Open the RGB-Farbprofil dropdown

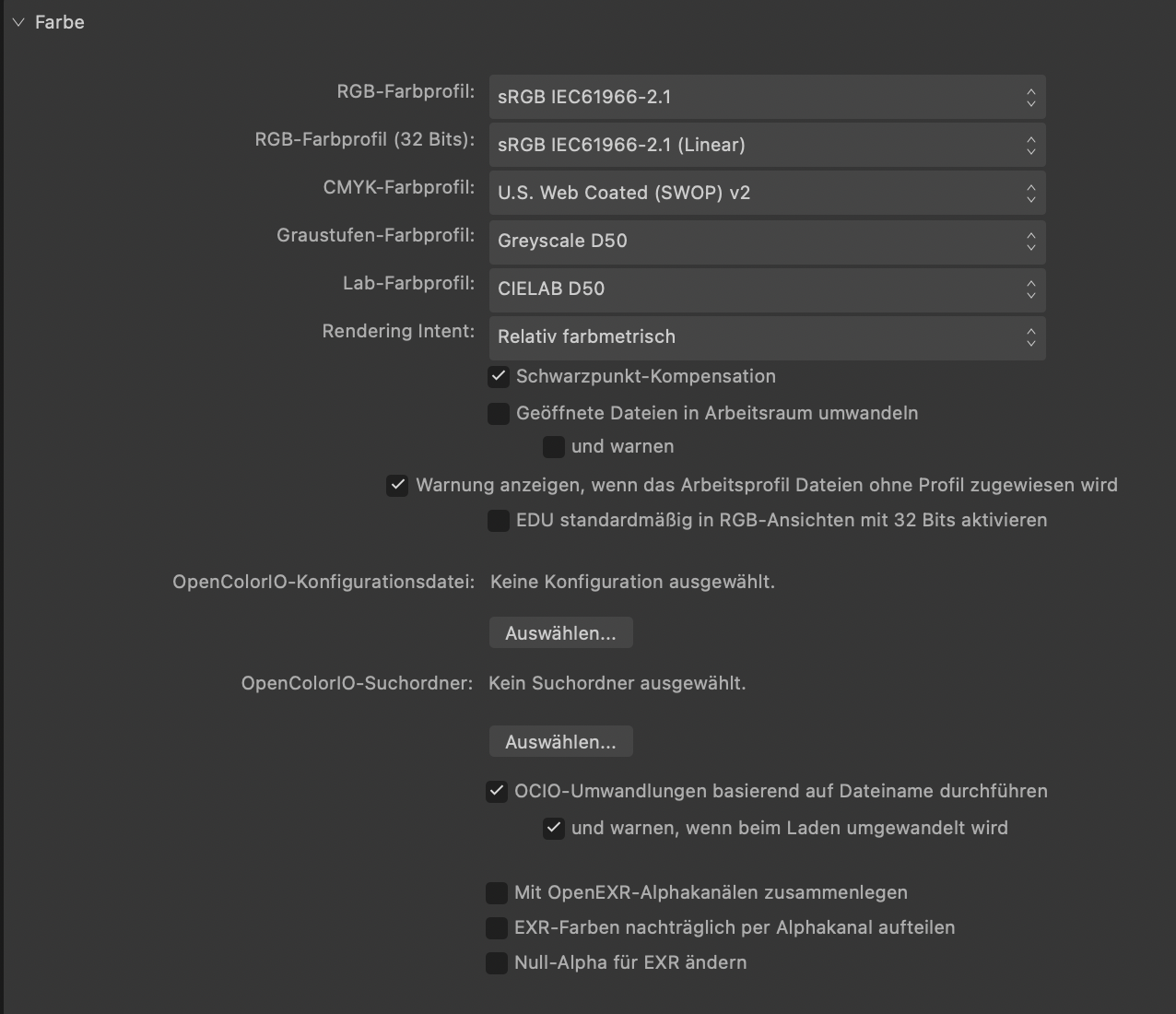[767, 97]
